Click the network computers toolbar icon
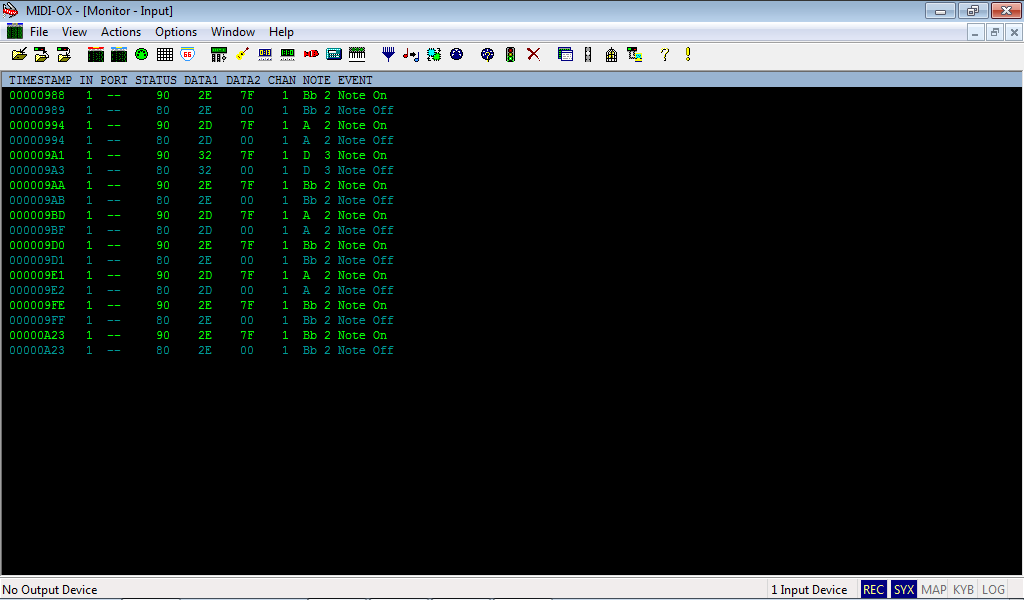Image resolution: width=1024 pixels, height=600 pixels. tap(634, 55)
